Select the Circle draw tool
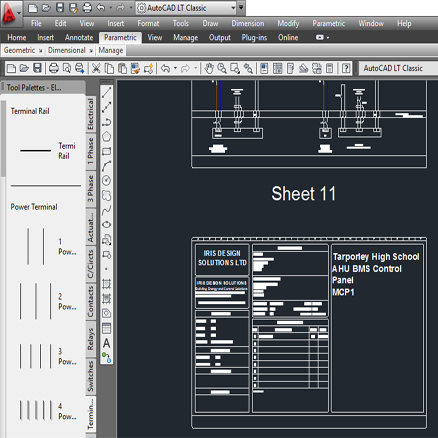 [106, 181]
